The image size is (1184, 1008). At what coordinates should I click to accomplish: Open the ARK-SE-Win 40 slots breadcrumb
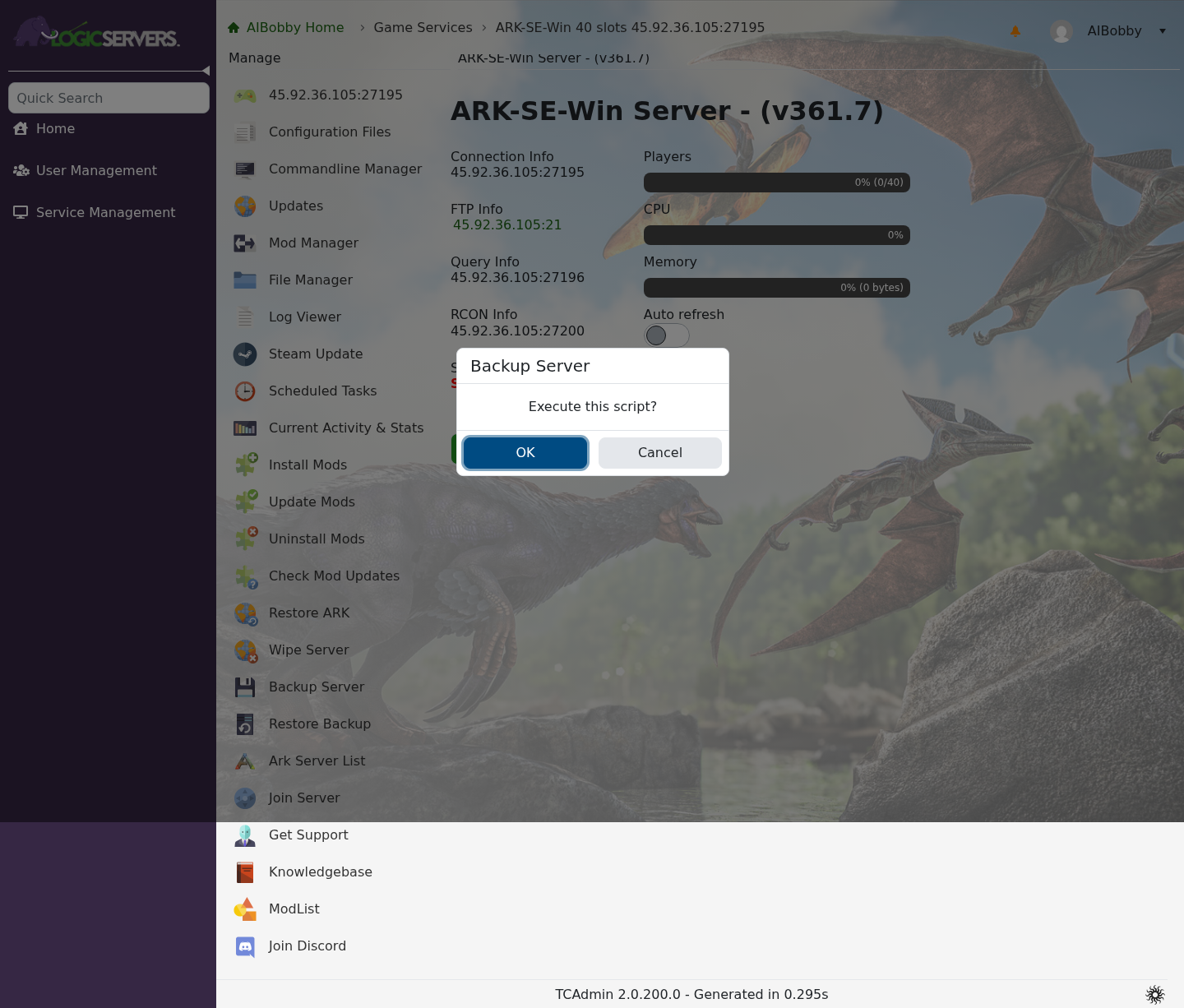[x=630, y=28]
